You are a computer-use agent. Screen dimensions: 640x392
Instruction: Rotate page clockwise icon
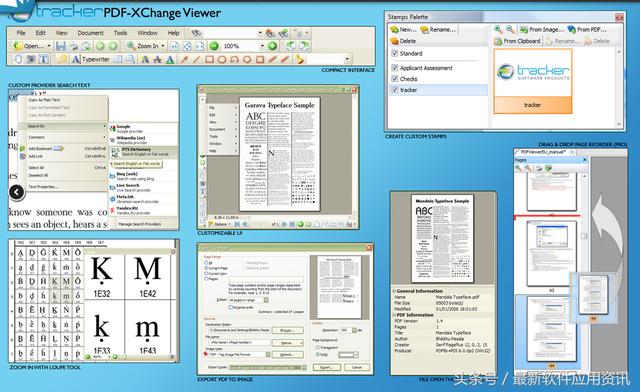[304, 46]
